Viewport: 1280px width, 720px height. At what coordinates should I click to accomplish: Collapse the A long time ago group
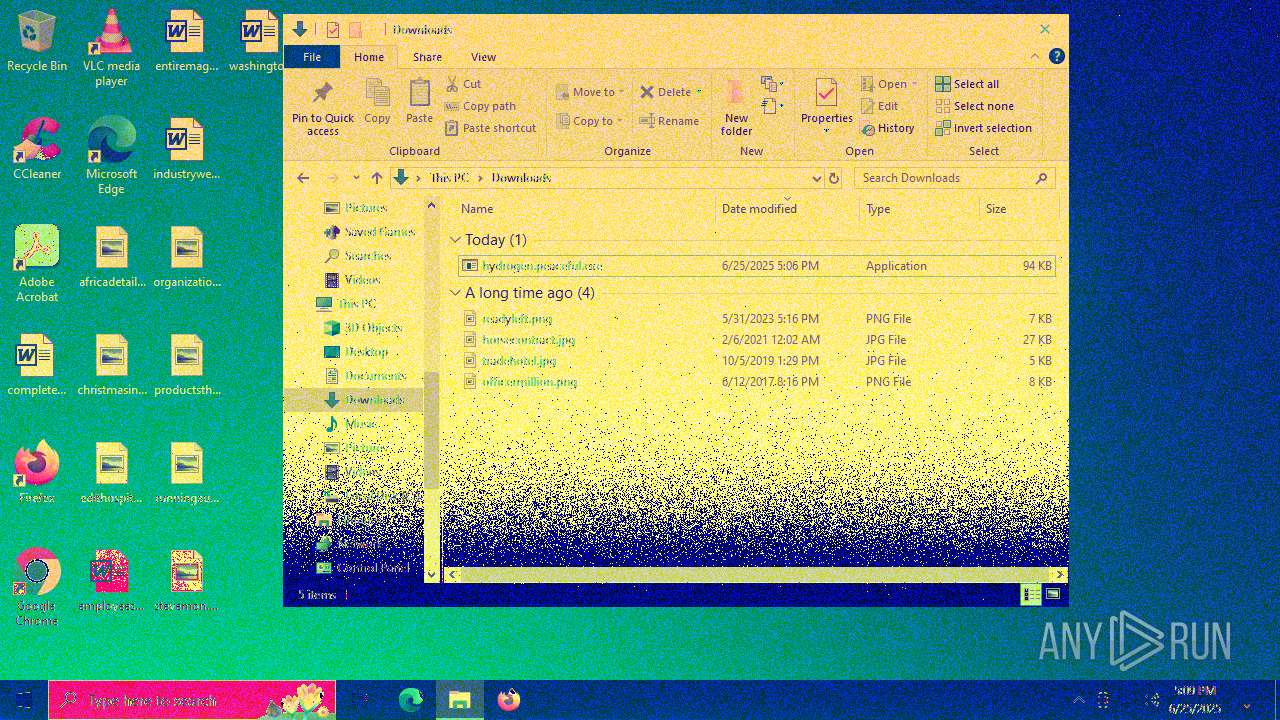click(x=455, y=293)
